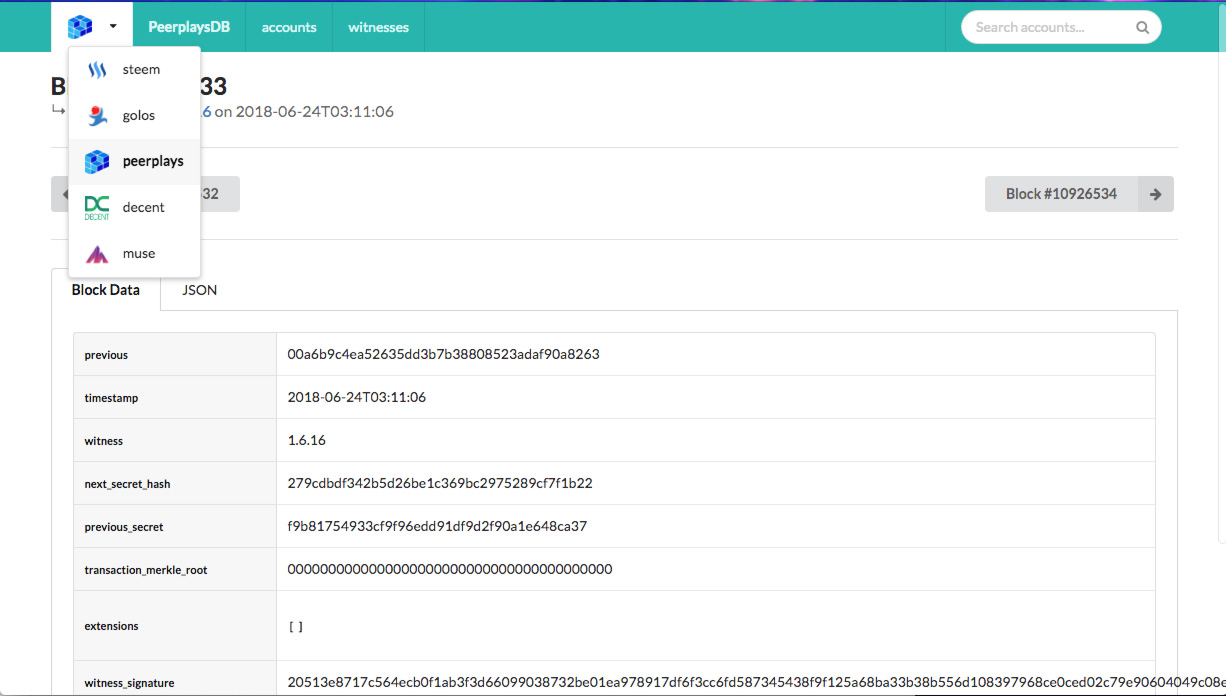
Task: Click the 'extensions' row label
Action: tap(111, 626)
